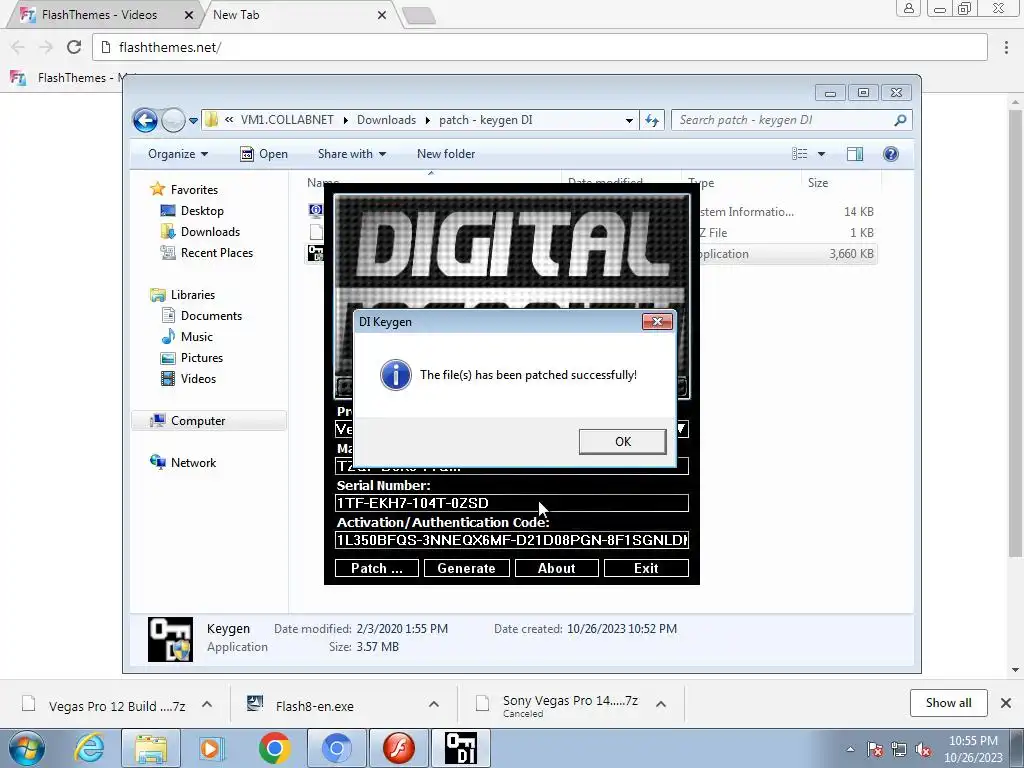This screenshot has height=768, width=1024.
Task: Confirm the patched message with OK
Action: [x=622, y=441]
